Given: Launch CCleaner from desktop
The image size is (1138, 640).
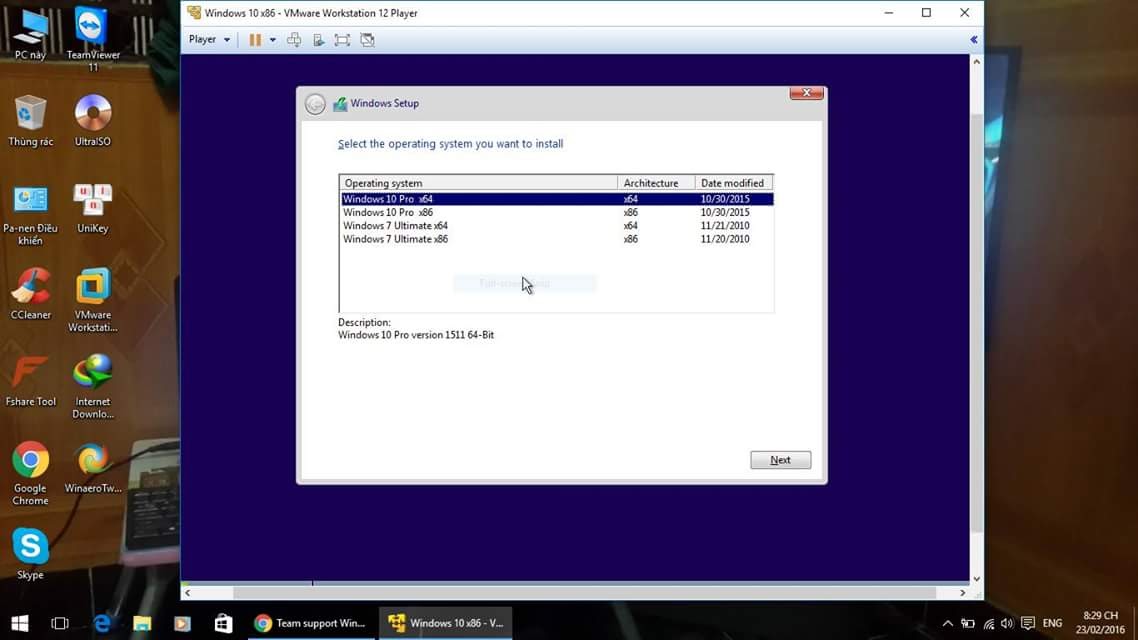Looking at the screenshot, I should tap(30, 294).
